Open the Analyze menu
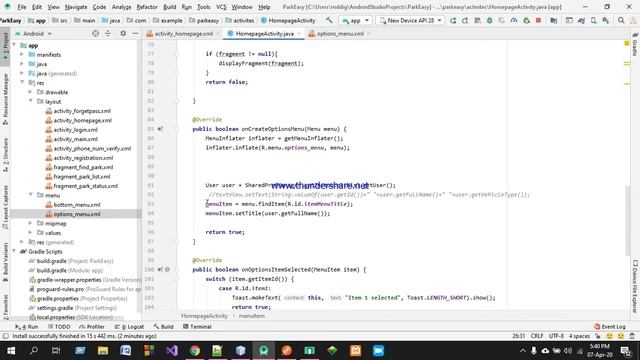 [x=121, y=7]
